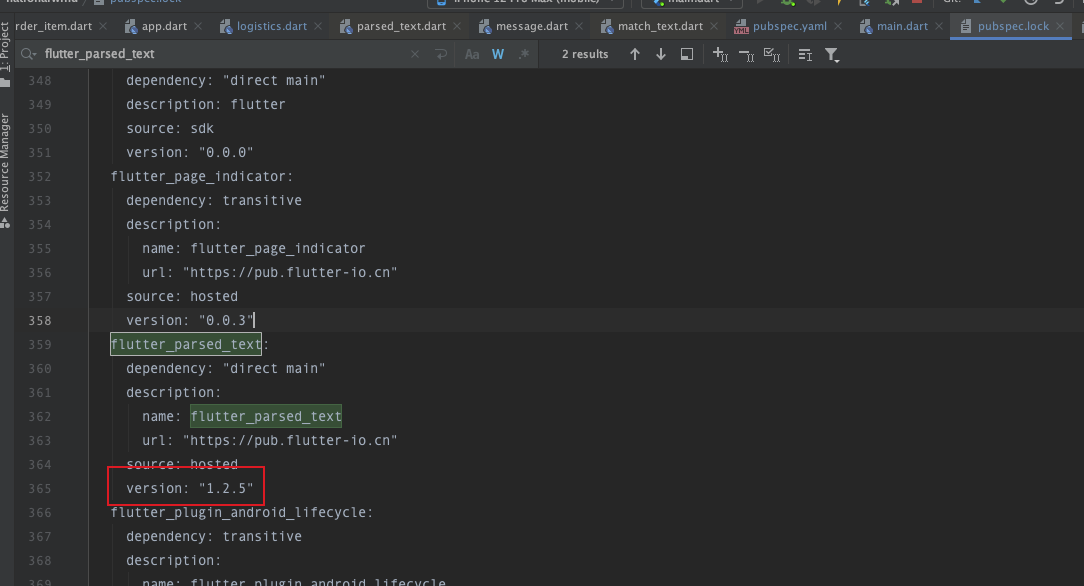
Task: Click the version "0.0.0" line
Action: (189, 153)
